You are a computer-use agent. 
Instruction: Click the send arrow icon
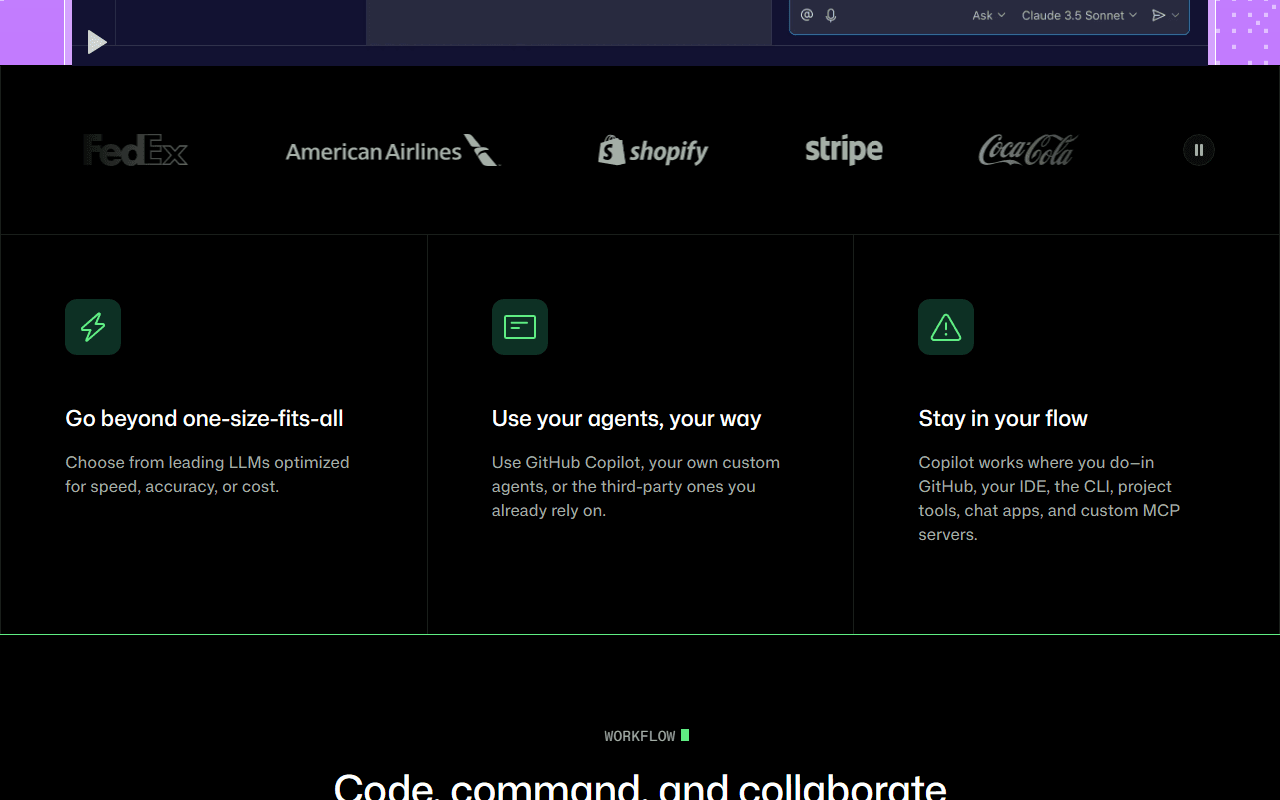pyautogui.click(x=1158, y=15)
